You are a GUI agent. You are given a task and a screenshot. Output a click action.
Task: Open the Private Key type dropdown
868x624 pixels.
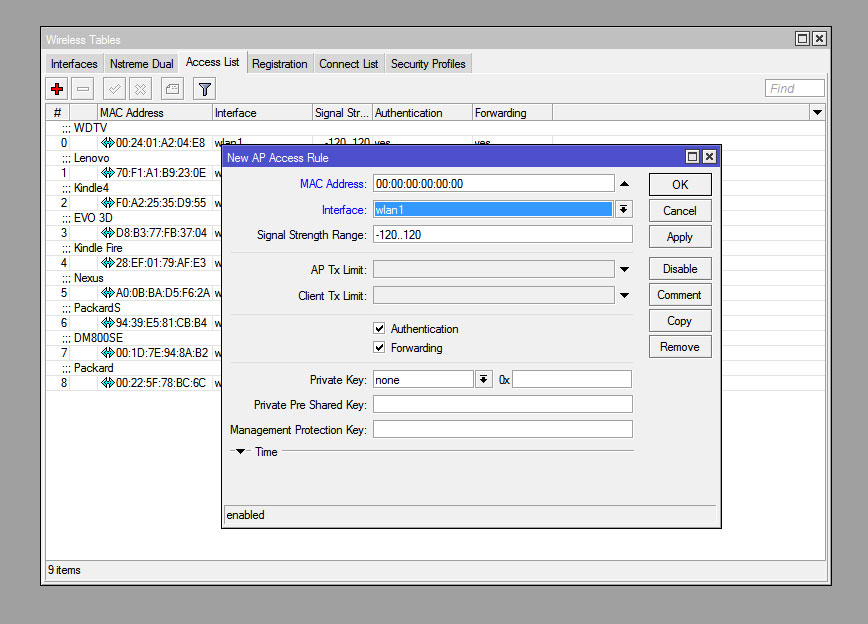click(x=484, y=379)
